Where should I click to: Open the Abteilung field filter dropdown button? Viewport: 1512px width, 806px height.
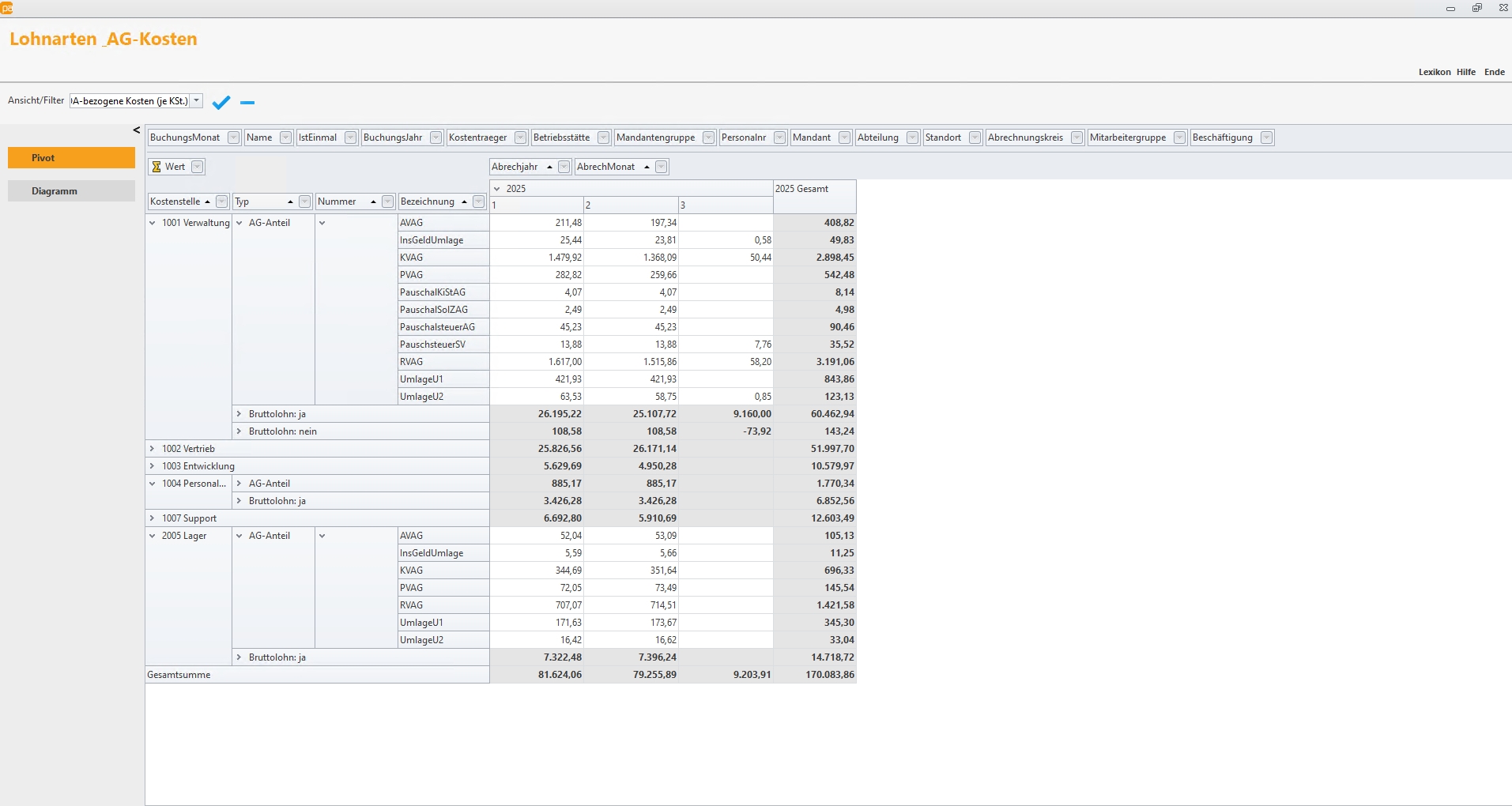pyautogui.click(x=912, y=137)
